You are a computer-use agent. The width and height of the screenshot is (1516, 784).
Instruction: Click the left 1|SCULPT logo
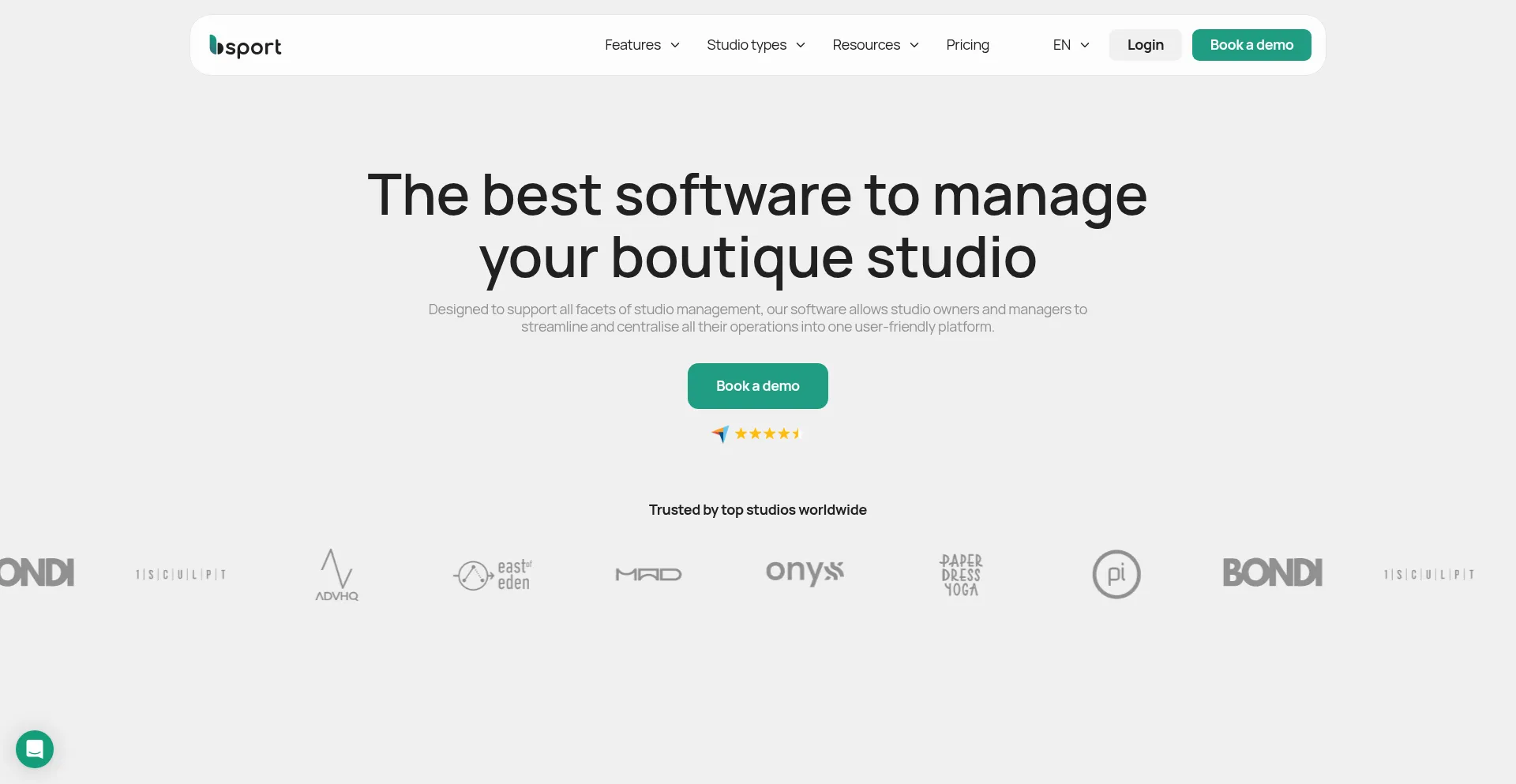tap(181, 575)
